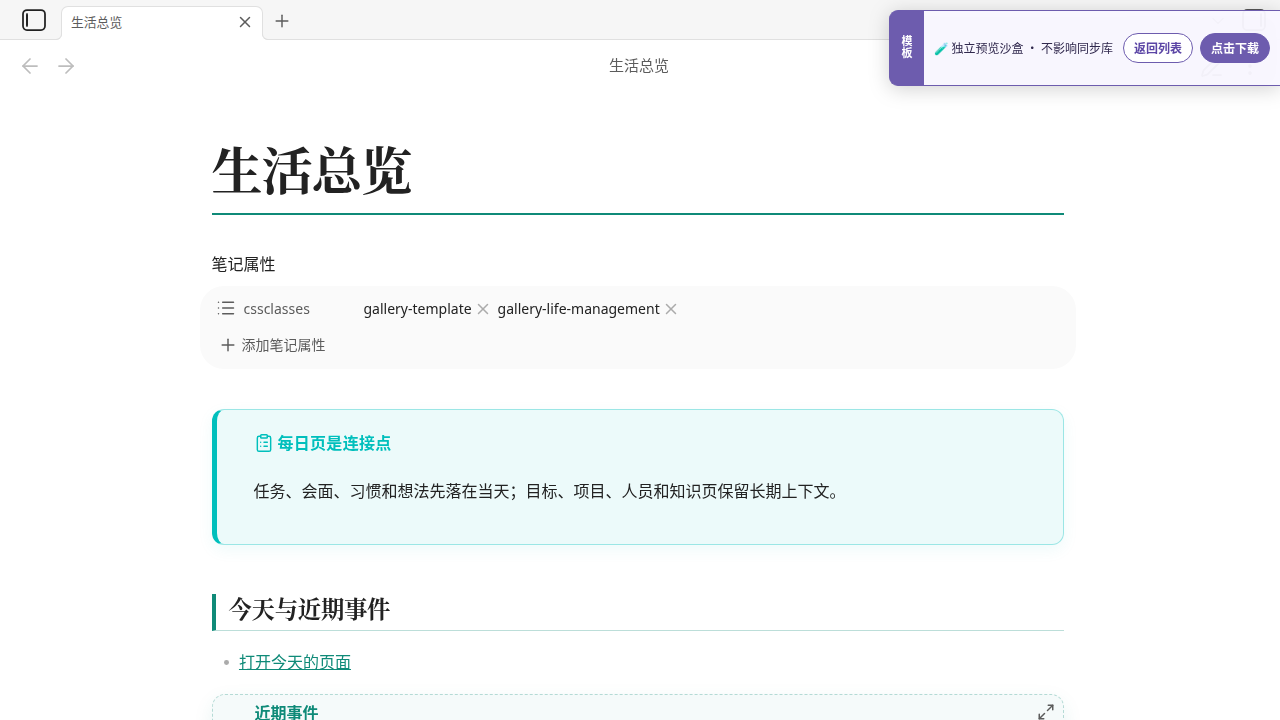Collapse the 每日页是连接点 callout title
This screenshot has height=720, width=1280.
(x=334, y=443)
